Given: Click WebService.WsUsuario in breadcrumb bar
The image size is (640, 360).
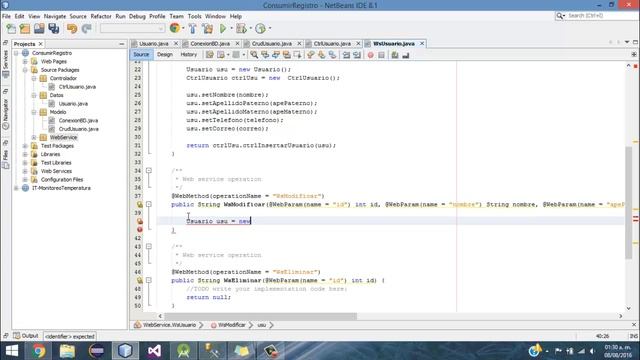Looking at the screenshot, I should click(x=169, y=325).
